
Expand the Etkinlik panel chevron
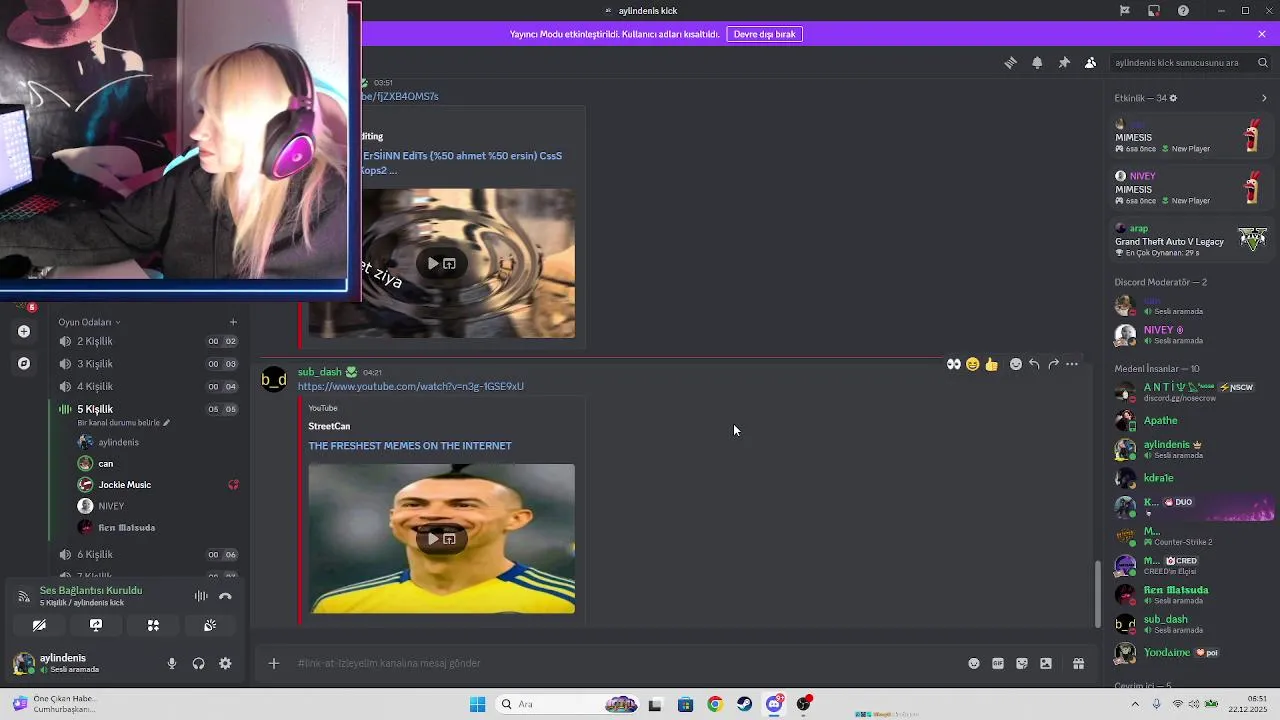1264,98
